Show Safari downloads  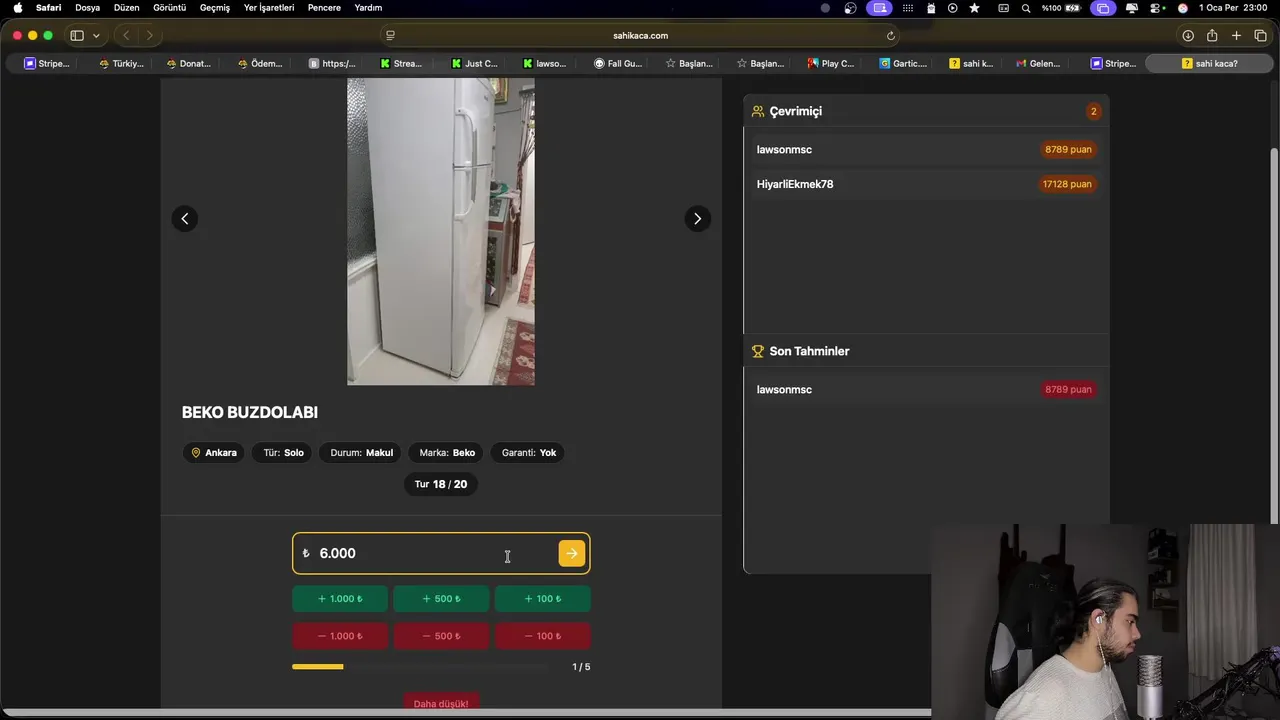1188,35
